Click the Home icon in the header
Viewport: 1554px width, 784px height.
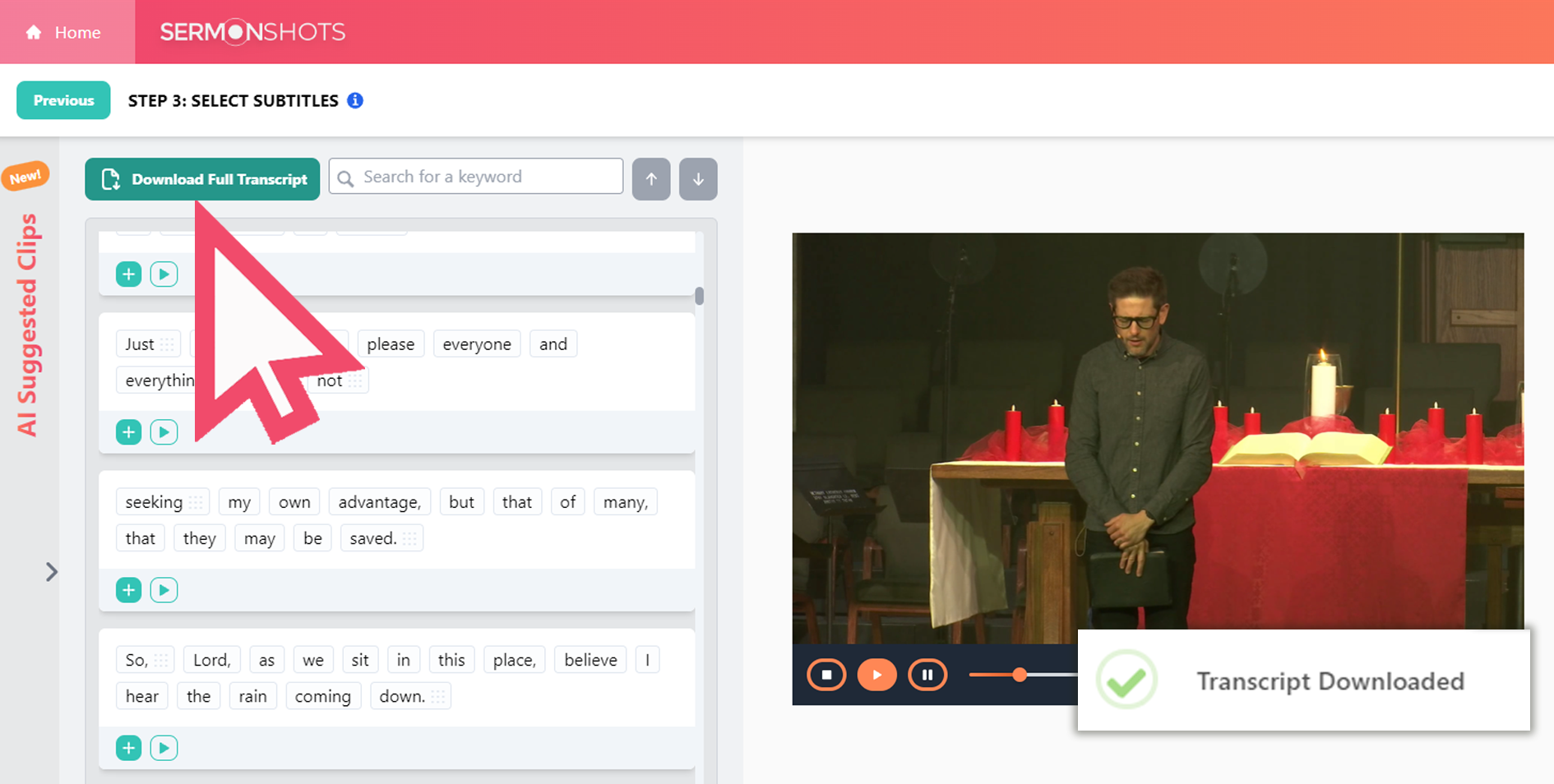pos(34,31)
